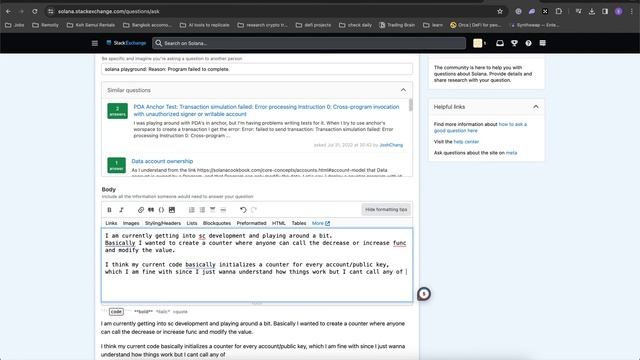The height and width of the screenshot is (360, 640).
Task: Open the help question-mark icon
Action: [x=529, y=43]
